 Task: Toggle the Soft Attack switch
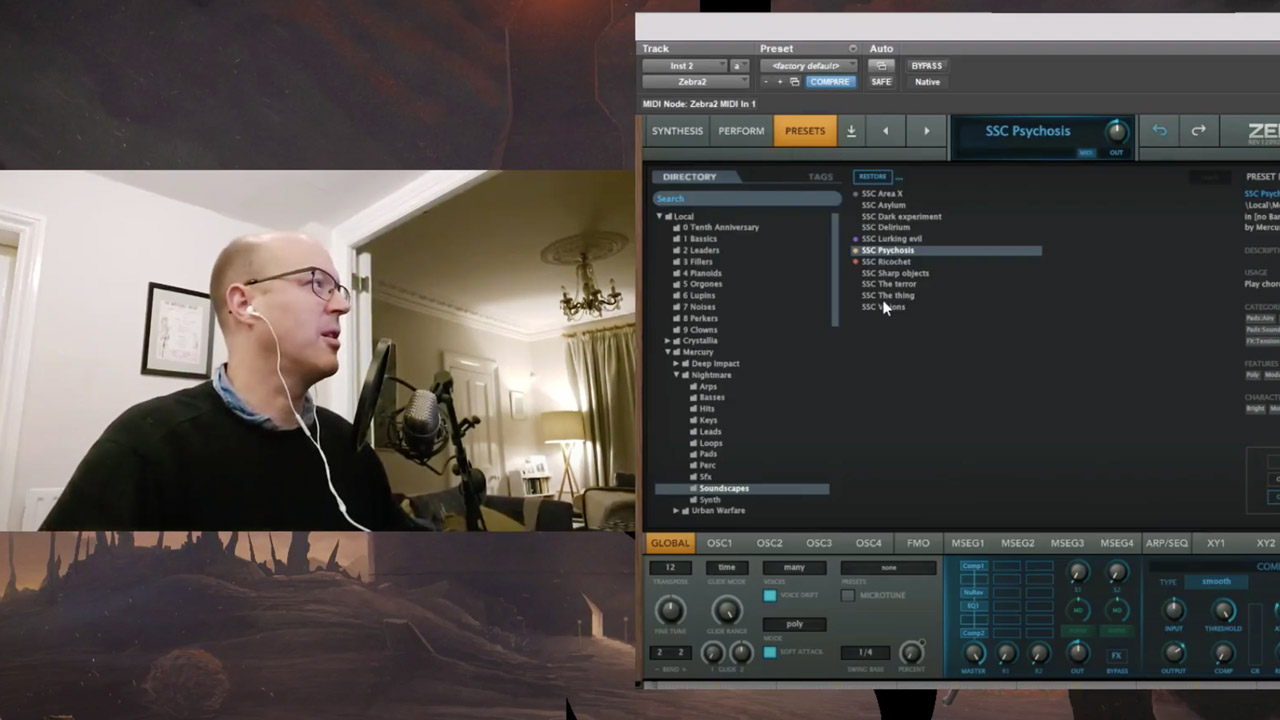769,652
